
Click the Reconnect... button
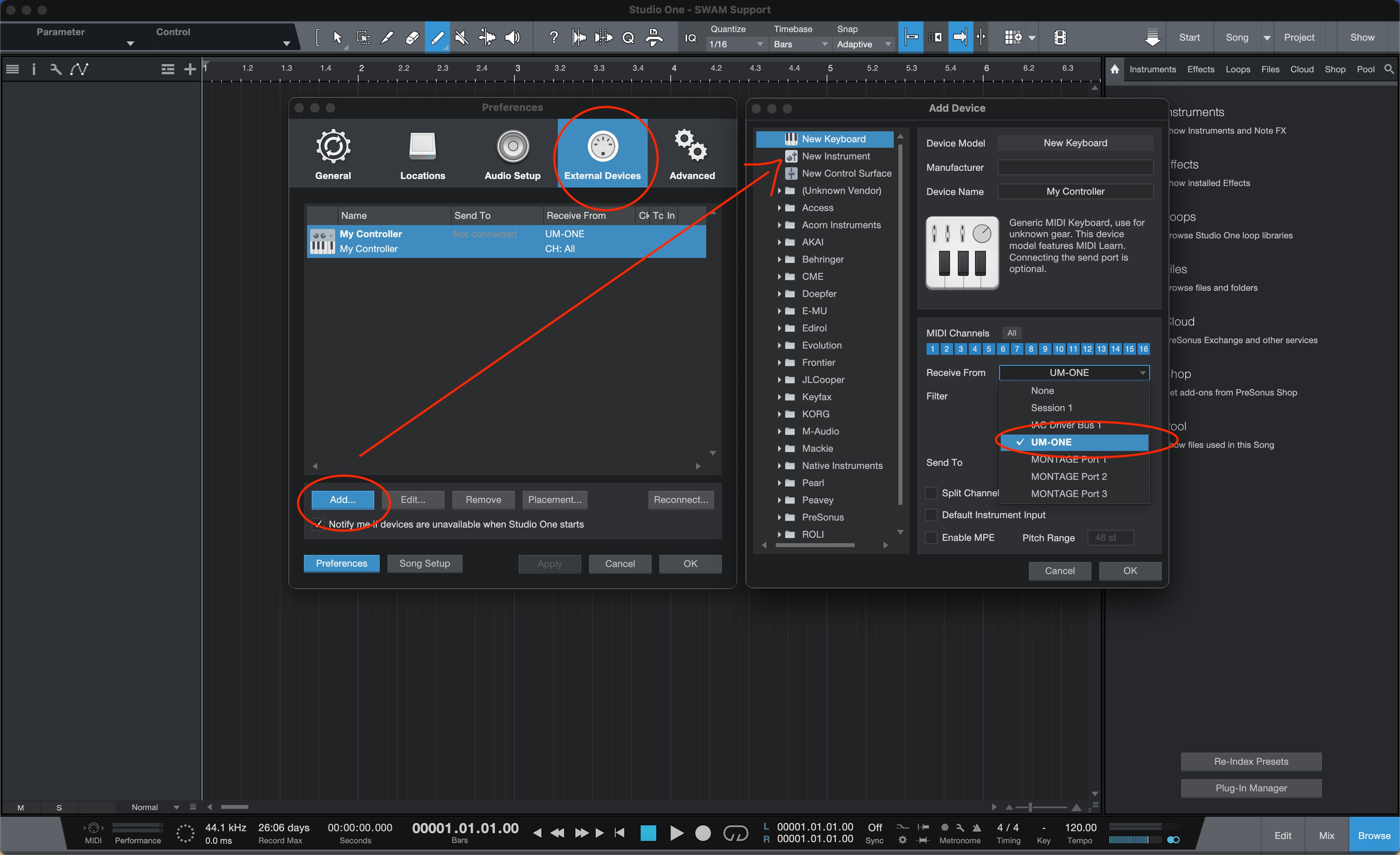click(x=681, y=500)
